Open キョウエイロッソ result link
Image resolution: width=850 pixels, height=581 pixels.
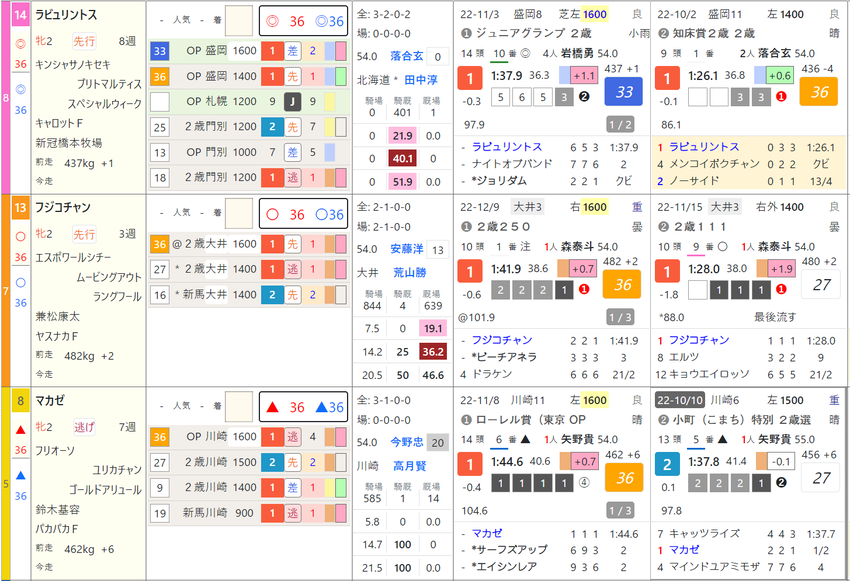coord(709,374)
